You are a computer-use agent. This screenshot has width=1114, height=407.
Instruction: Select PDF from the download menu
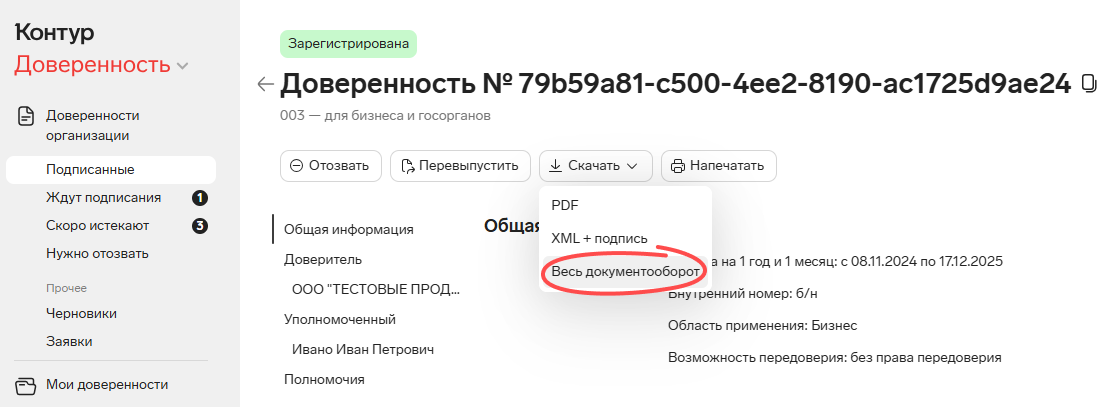(565, 205)
